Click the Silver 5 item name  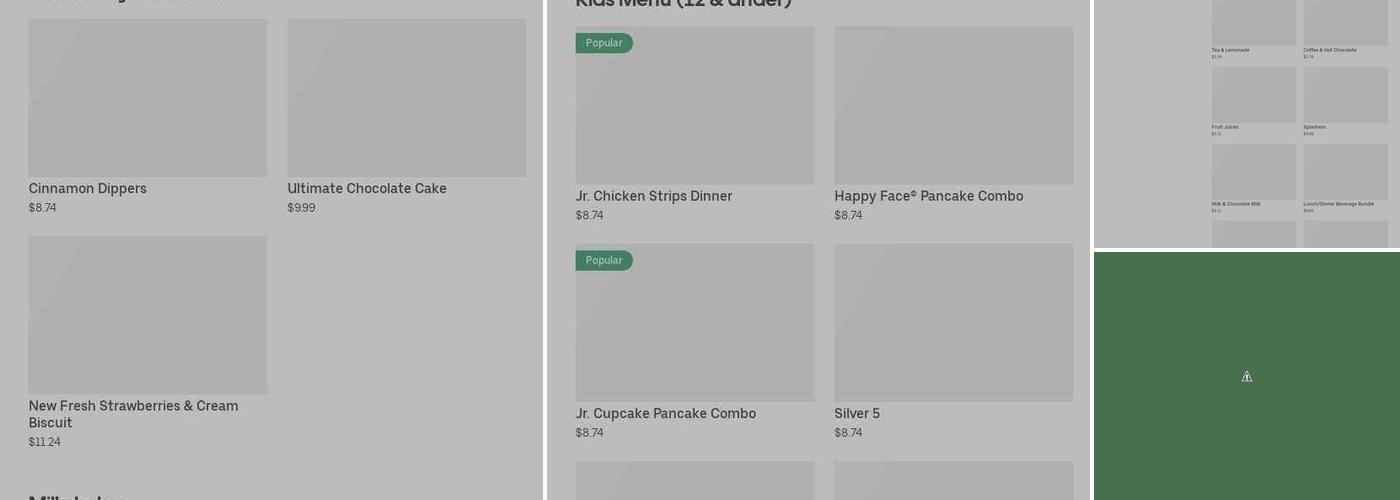[857, 413]
